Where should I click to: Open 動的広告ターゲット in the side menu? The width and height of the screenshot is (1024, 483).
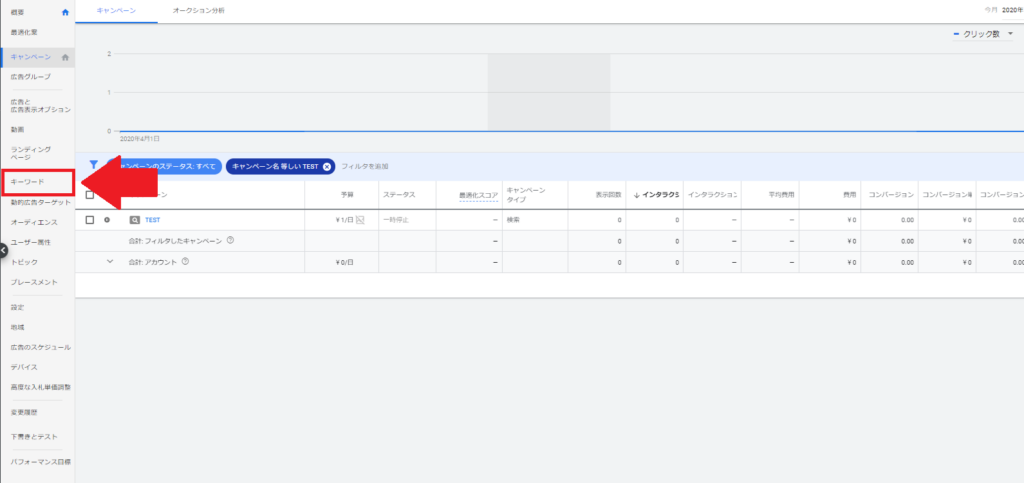click(40, 202)
